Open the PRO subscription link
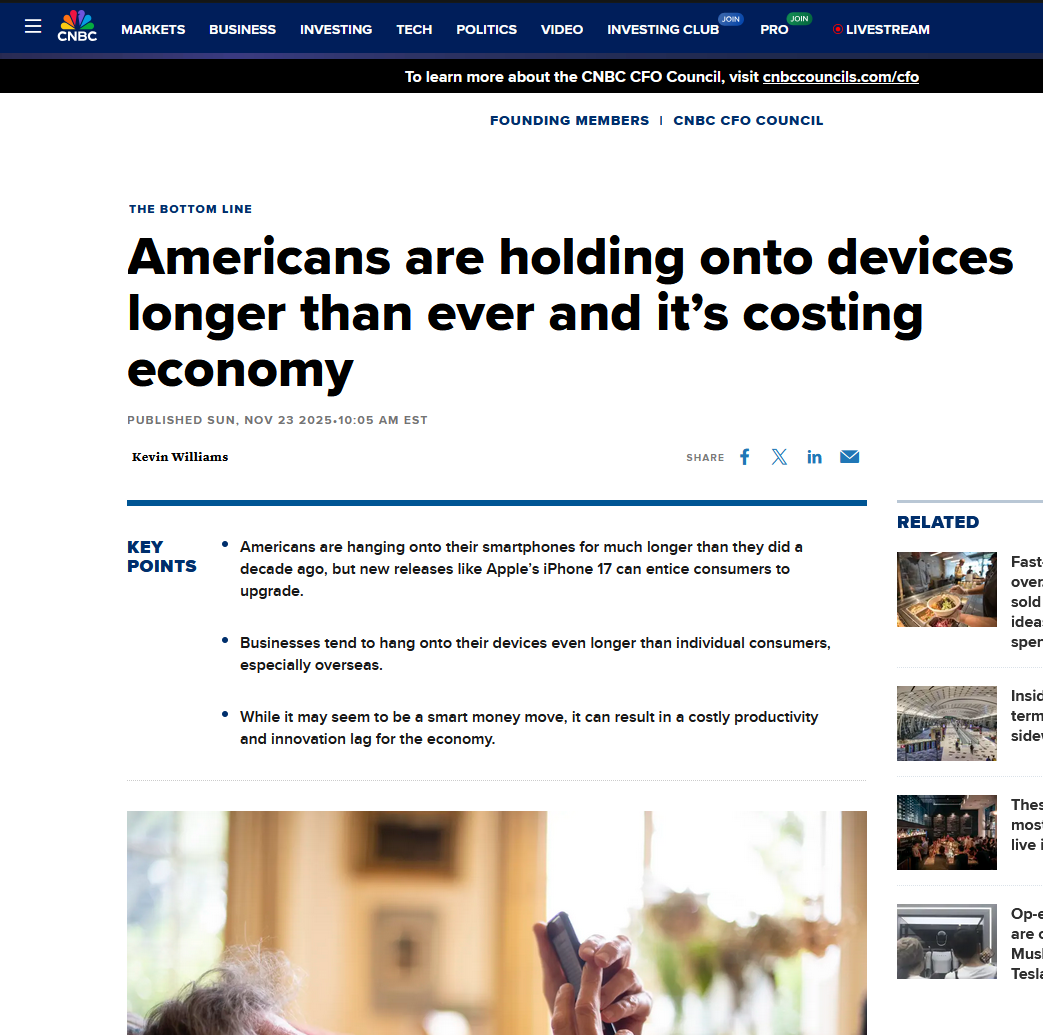The height and width of the screenshot is (1035, 1043). click(x=774, y=30)
